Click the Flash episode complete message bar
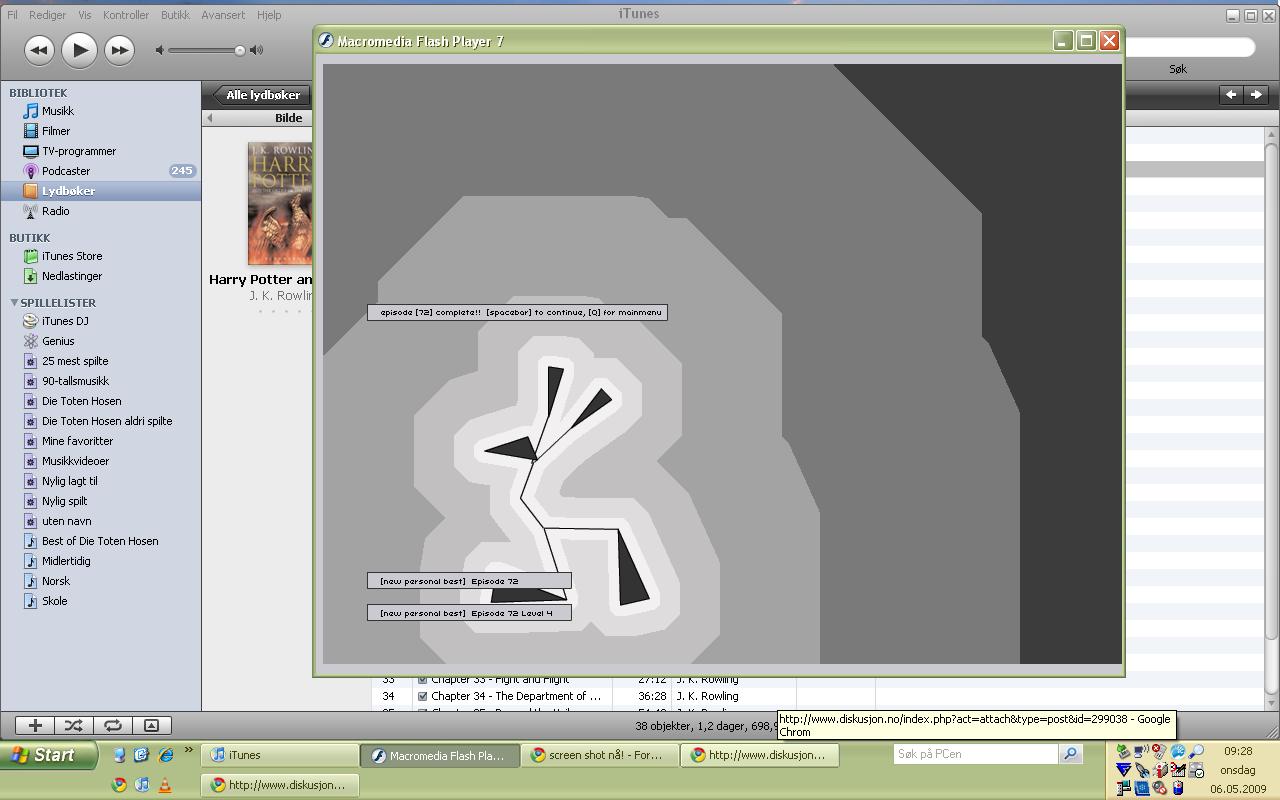This screenshot has height=800, width=1280. (517, 312)
